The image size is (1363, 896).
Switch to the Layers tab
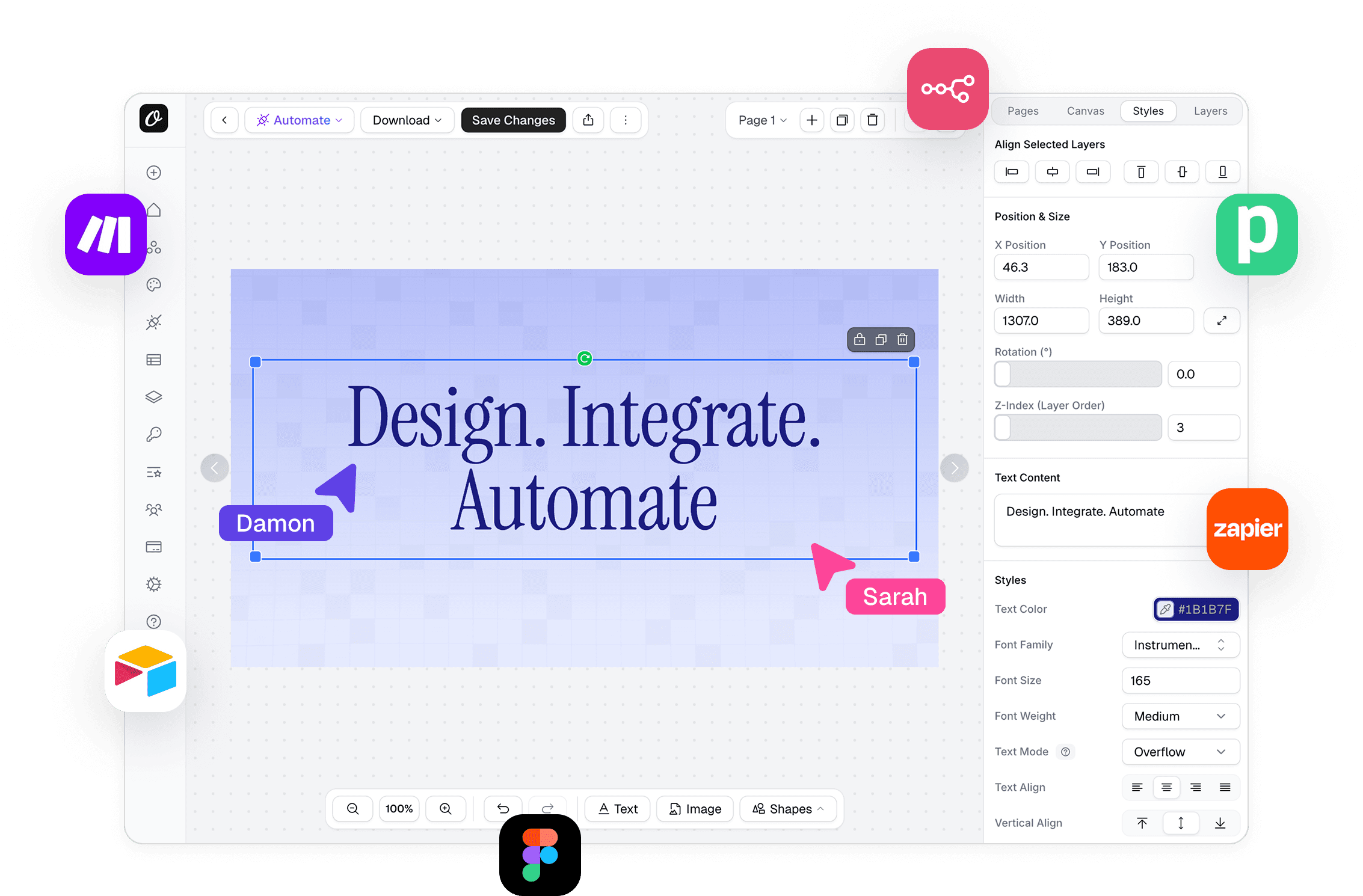1210,111
